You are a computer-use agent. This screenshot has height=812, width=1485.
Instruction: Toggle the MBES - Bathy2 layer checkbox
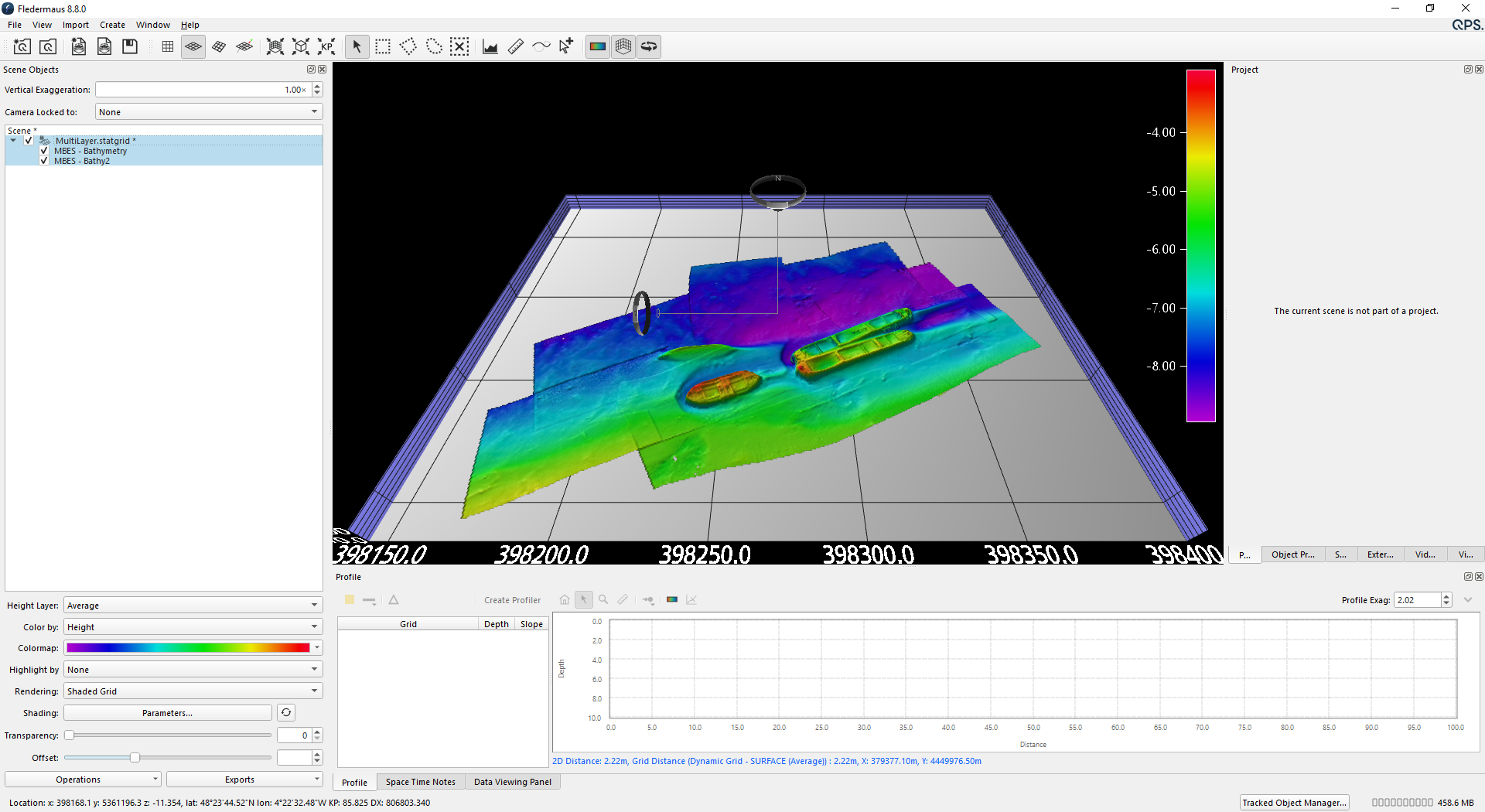coord(44,161)
